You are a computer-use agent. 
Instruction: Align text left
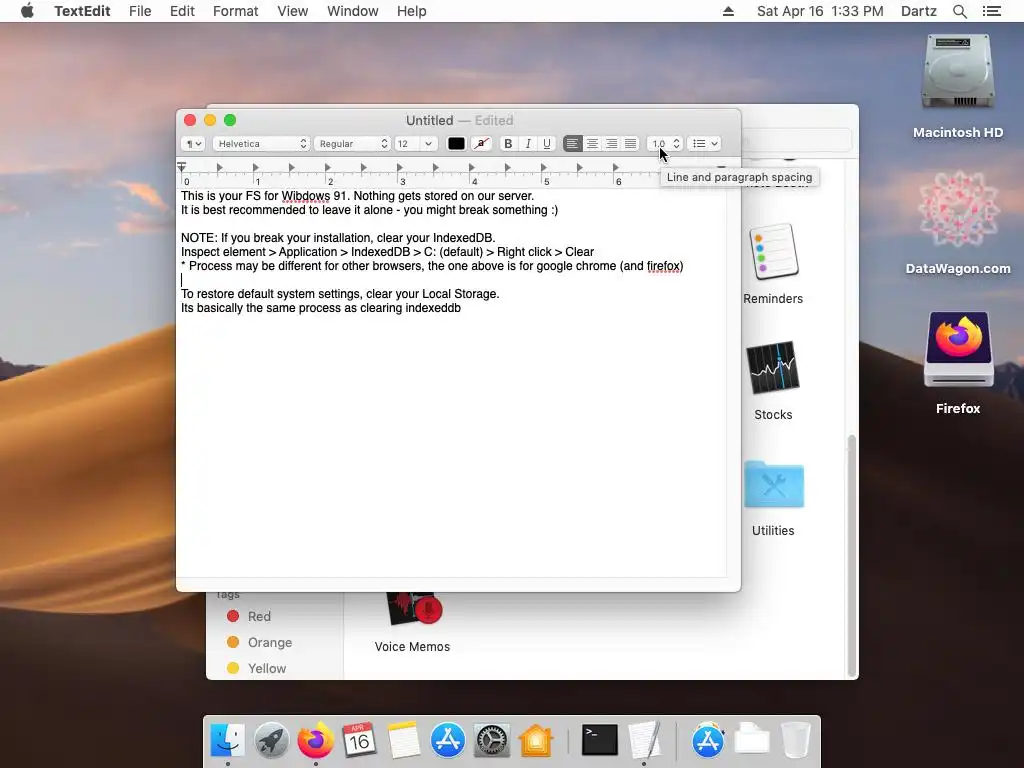(x=573, y=144)
